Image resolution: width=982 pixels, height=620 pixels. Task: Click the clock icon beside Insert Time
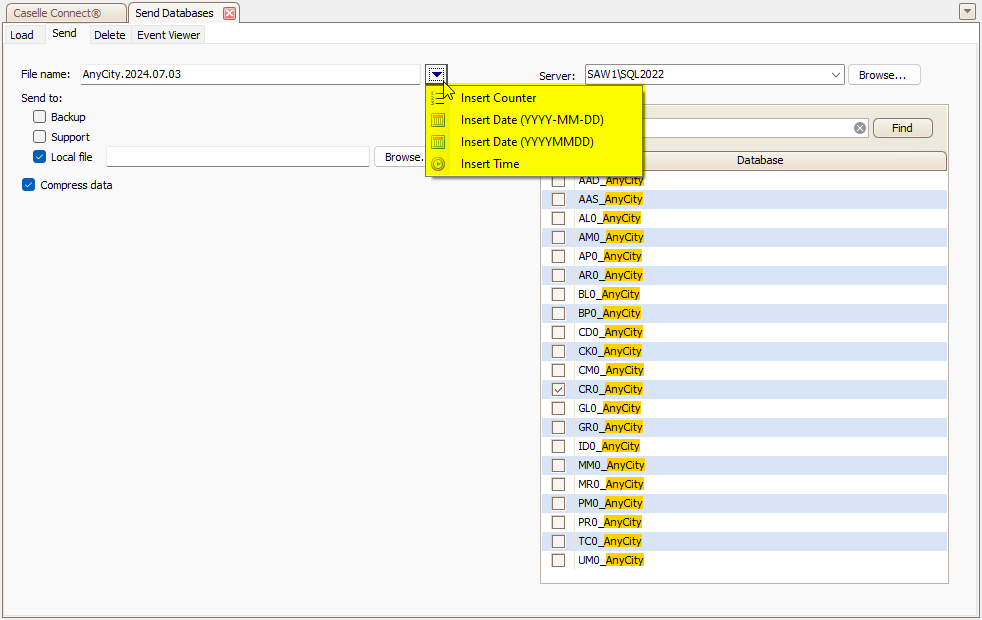pyautogui.click(x=438, y=164)
